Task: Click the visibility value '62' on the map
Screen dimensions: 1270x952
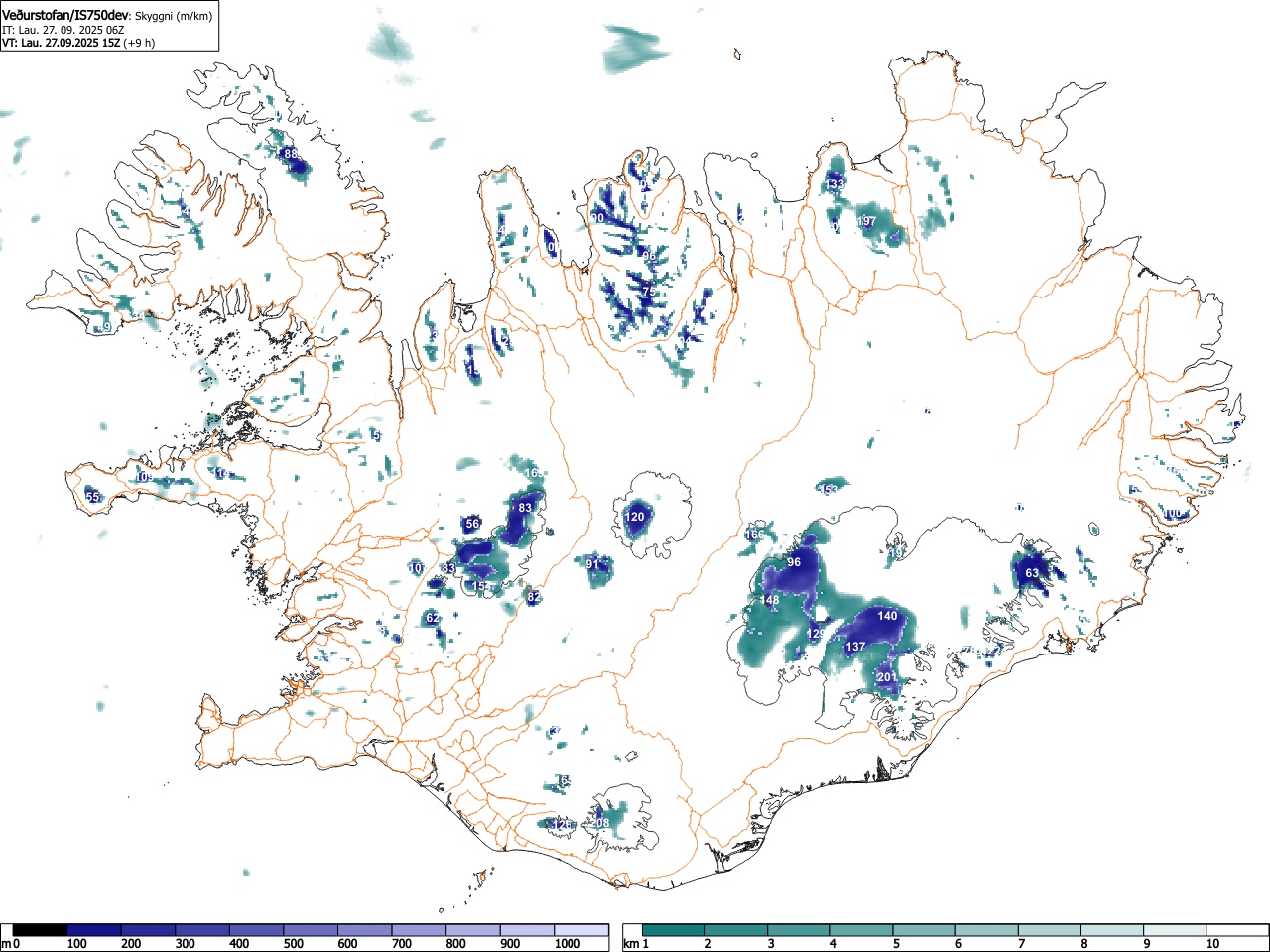Action: [432, 618]
